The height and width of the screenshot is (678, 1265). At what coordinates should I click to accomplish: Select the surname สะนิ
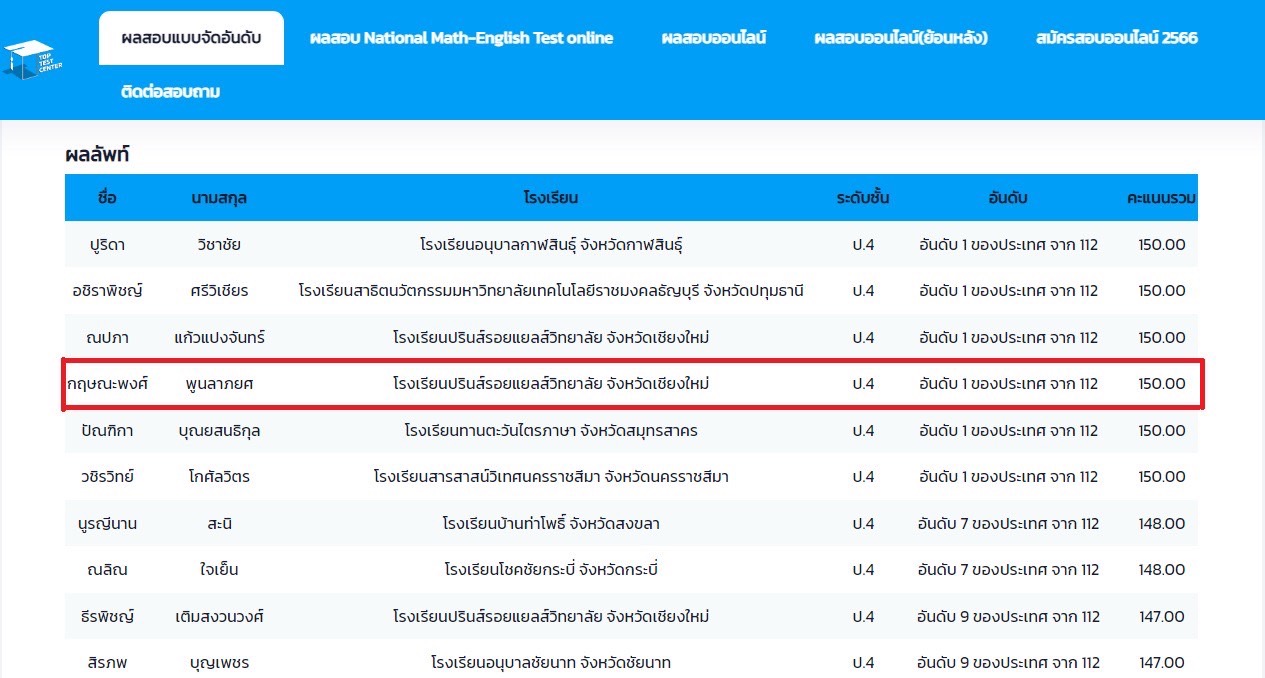pos(219,523)
